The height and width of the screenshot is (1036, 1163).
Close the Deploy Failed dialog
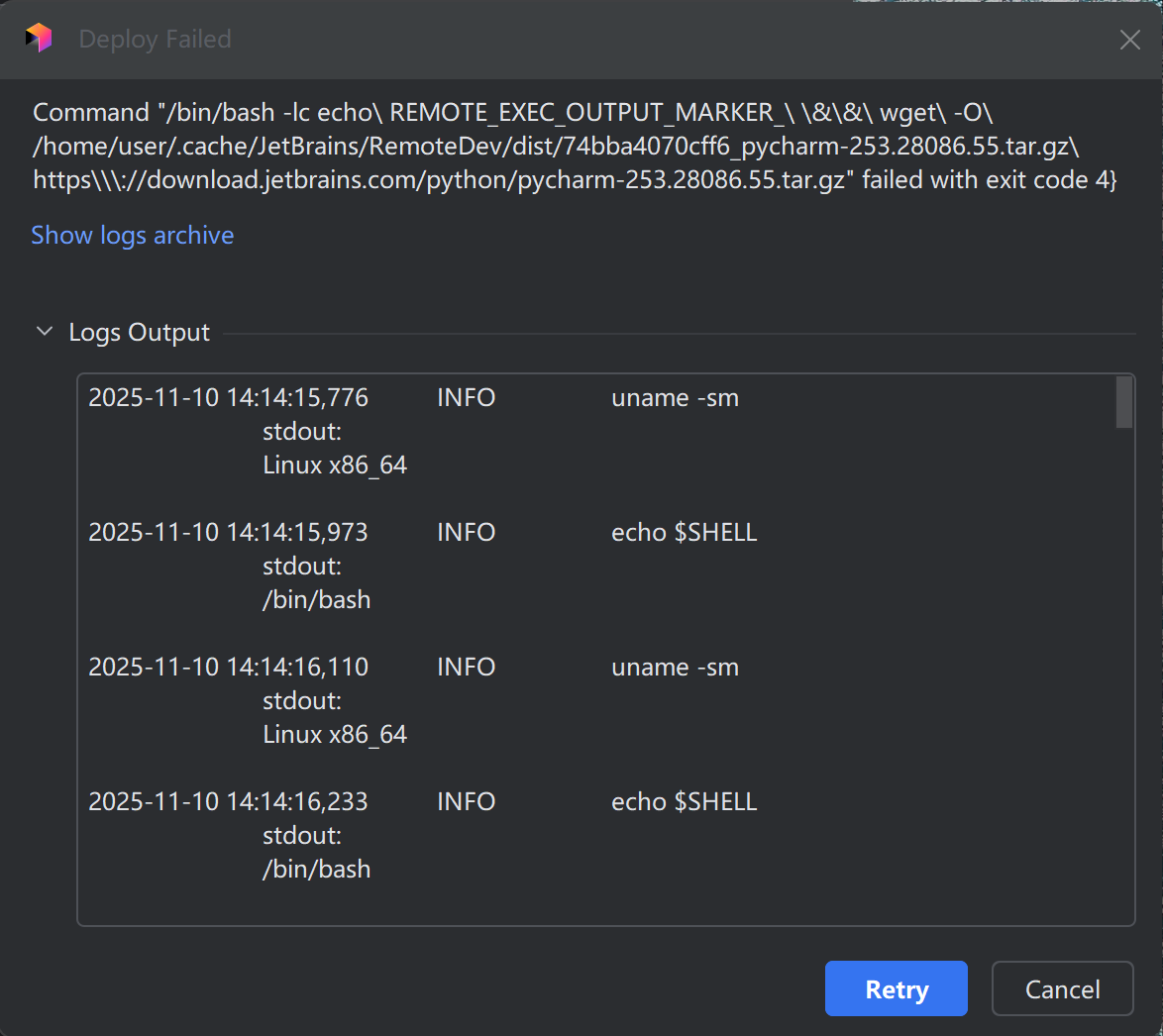1129,40
